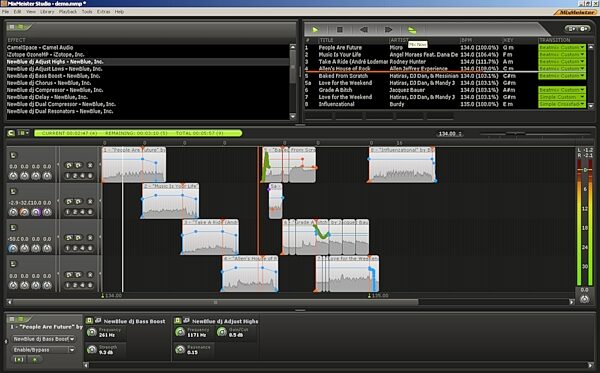Jump to next track with the right arrow
Screen dimensions: 600x373
tap(388, 29)
